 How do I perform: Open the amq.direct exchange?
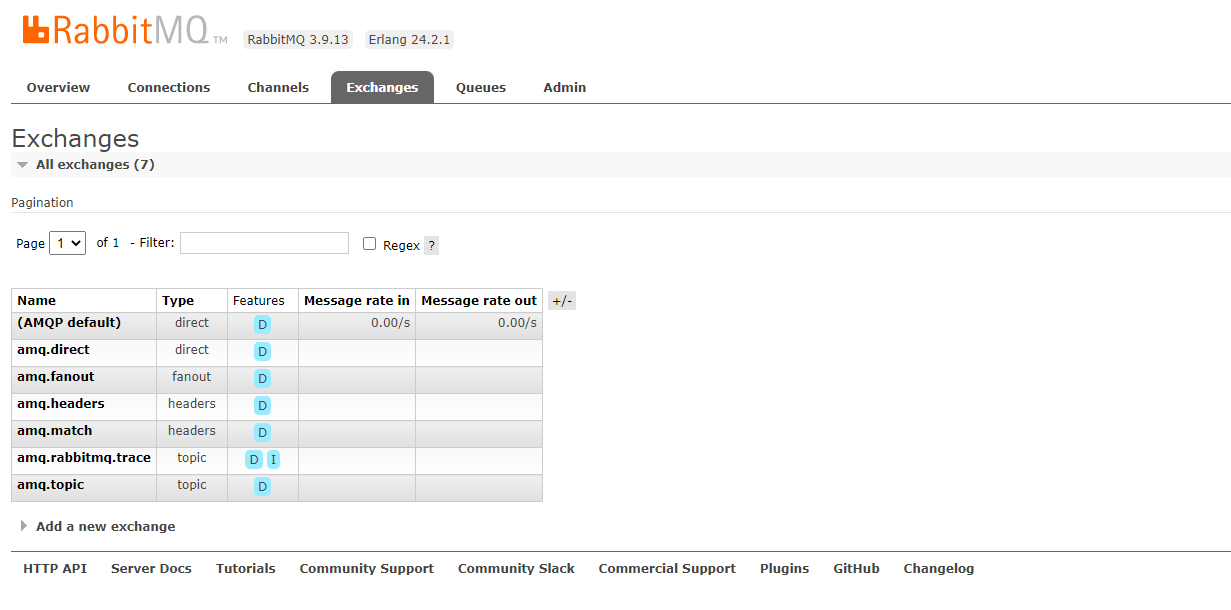53,349
